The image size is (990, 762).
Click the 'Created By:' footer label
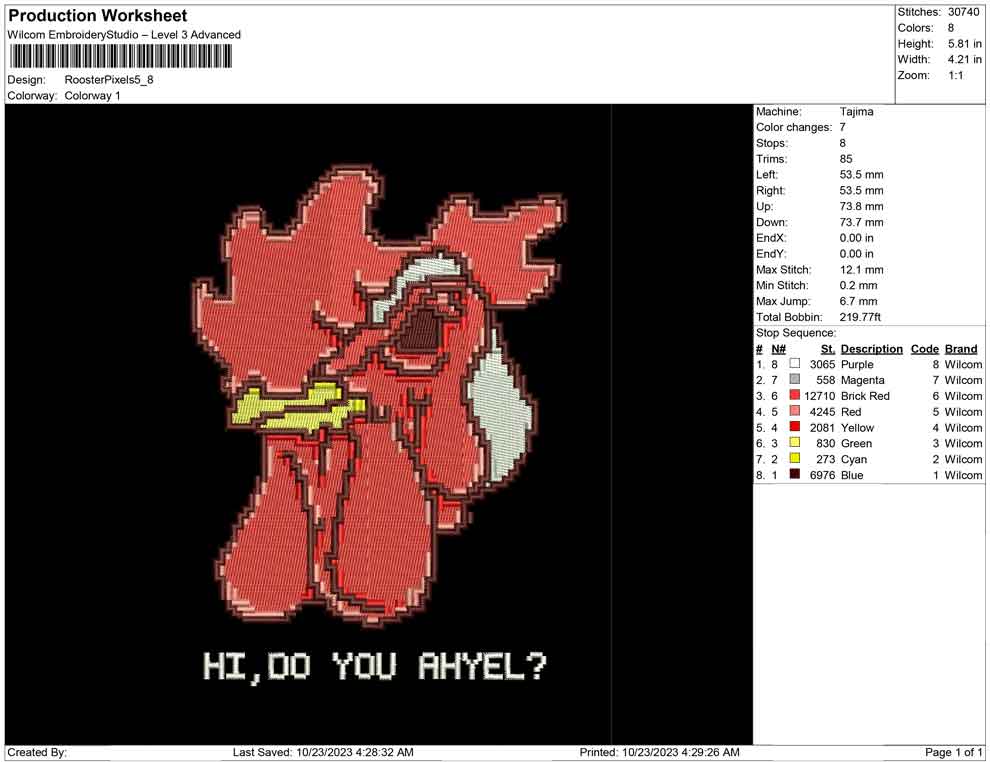(37, 752)
